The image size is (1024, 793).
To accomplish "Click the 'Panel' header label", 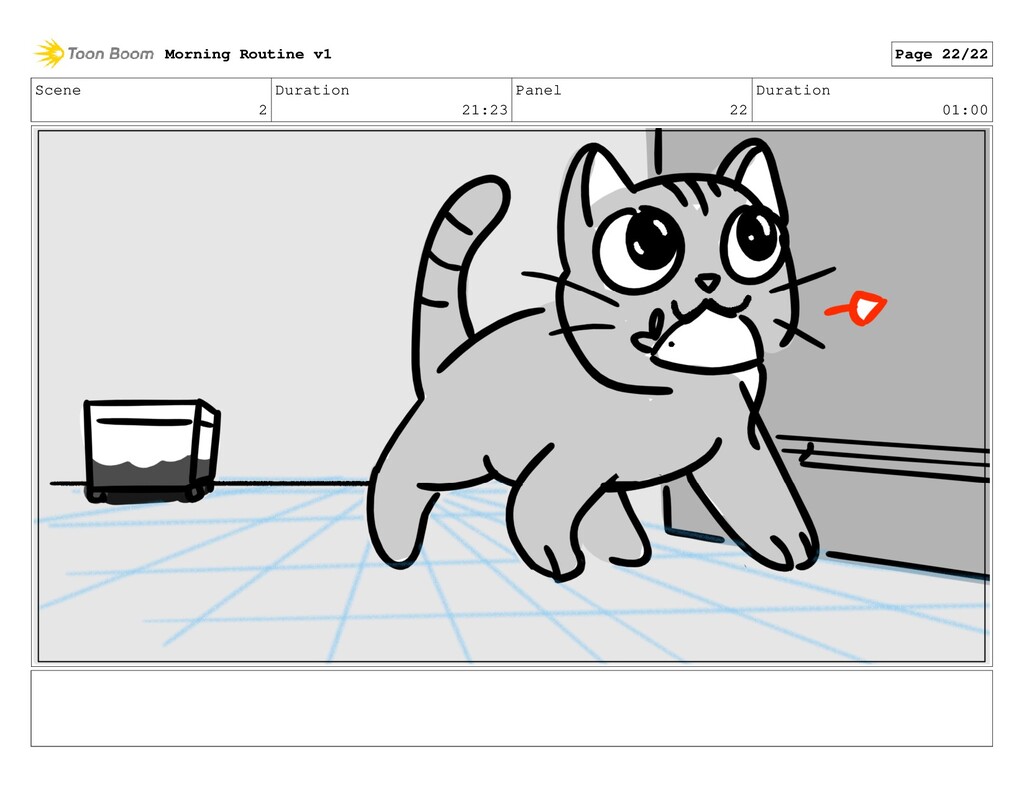I will 538,90.
